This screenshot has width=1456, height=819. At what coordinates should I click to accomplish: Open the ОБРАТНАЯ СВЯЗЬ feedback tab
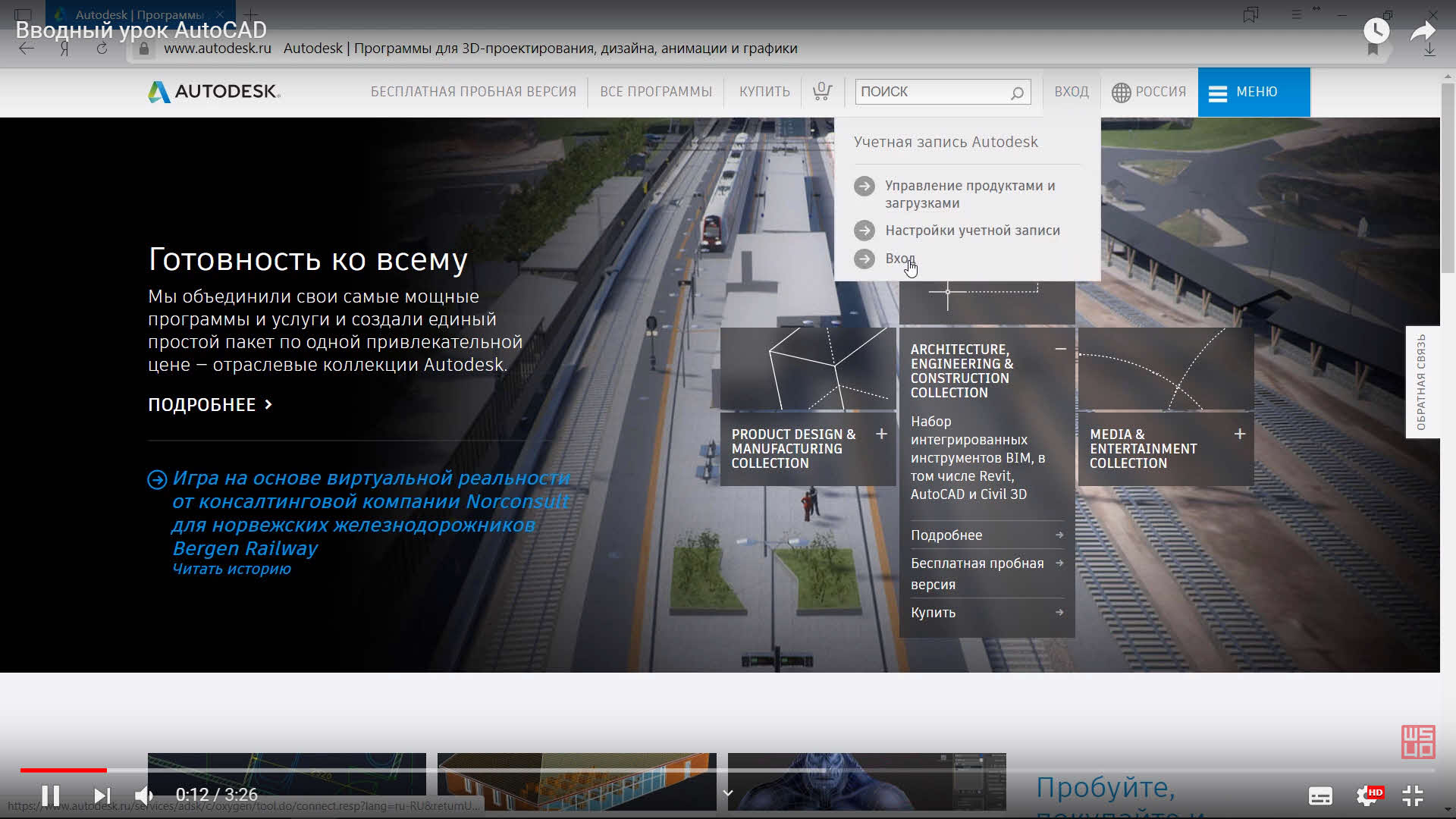(1422, 382)
